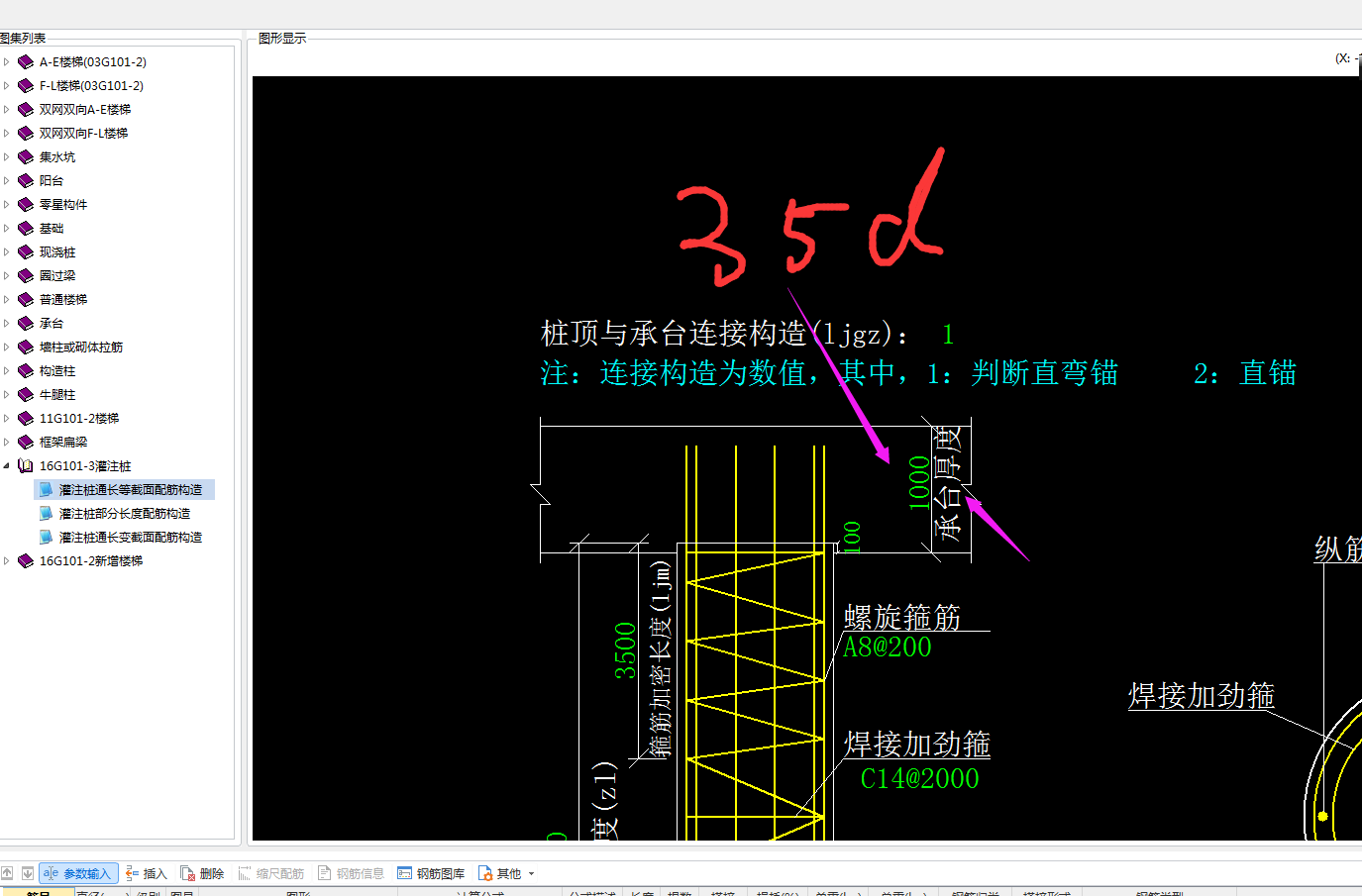Click the book icon beside 现浇桩
Viewport: 1362px width, 896px height.
tap(26, 251)
